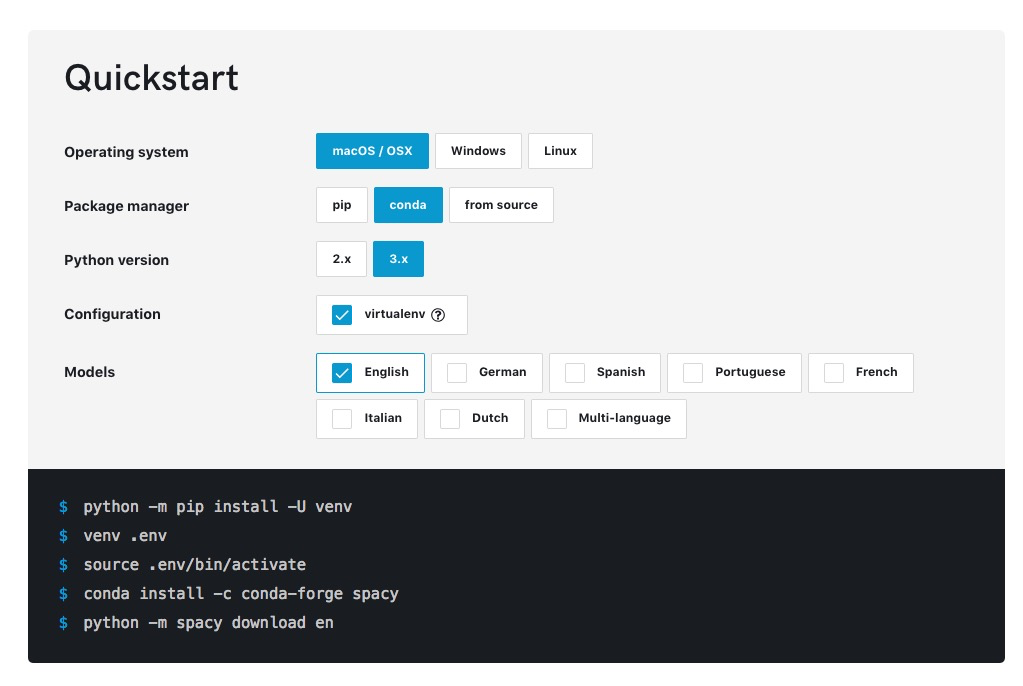Uncheck the virtualenv configuration checkbox
This screenshot has height=686, width=1023.
342,315
